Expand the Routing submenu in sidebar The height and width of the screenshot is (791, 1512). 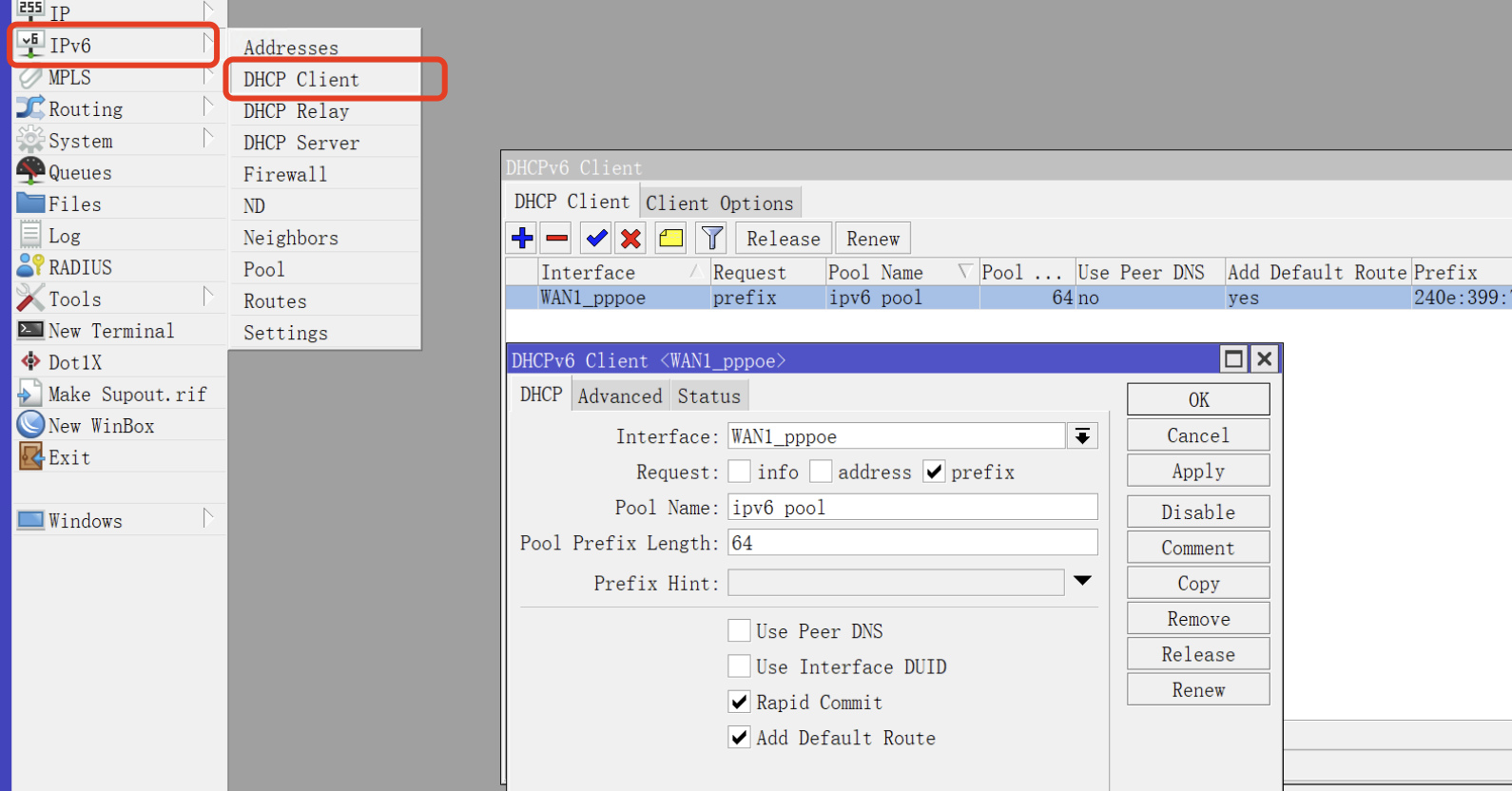tap(86, 109)
